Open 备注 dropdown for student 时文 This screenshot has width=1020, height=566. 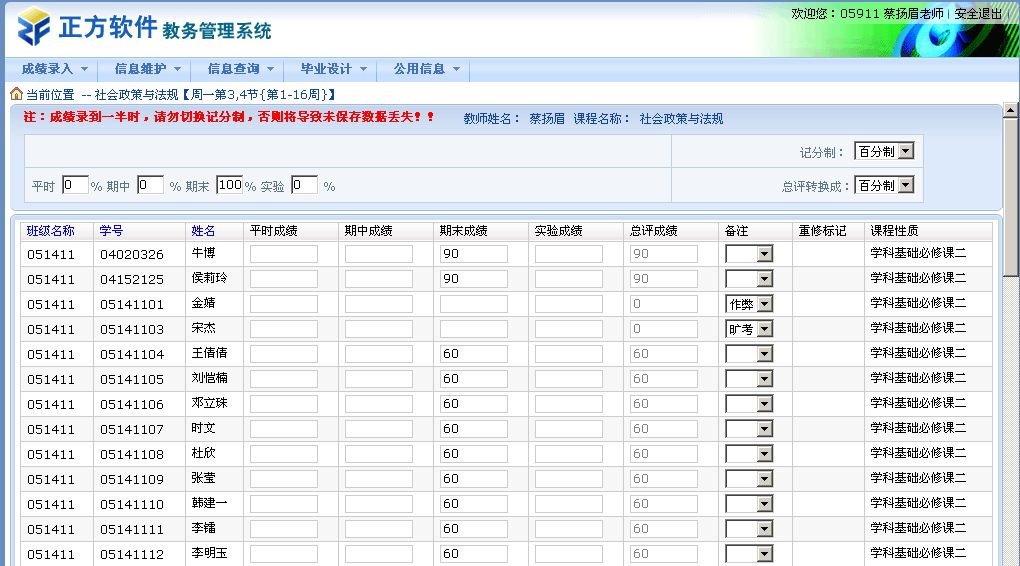click(749, 429)
